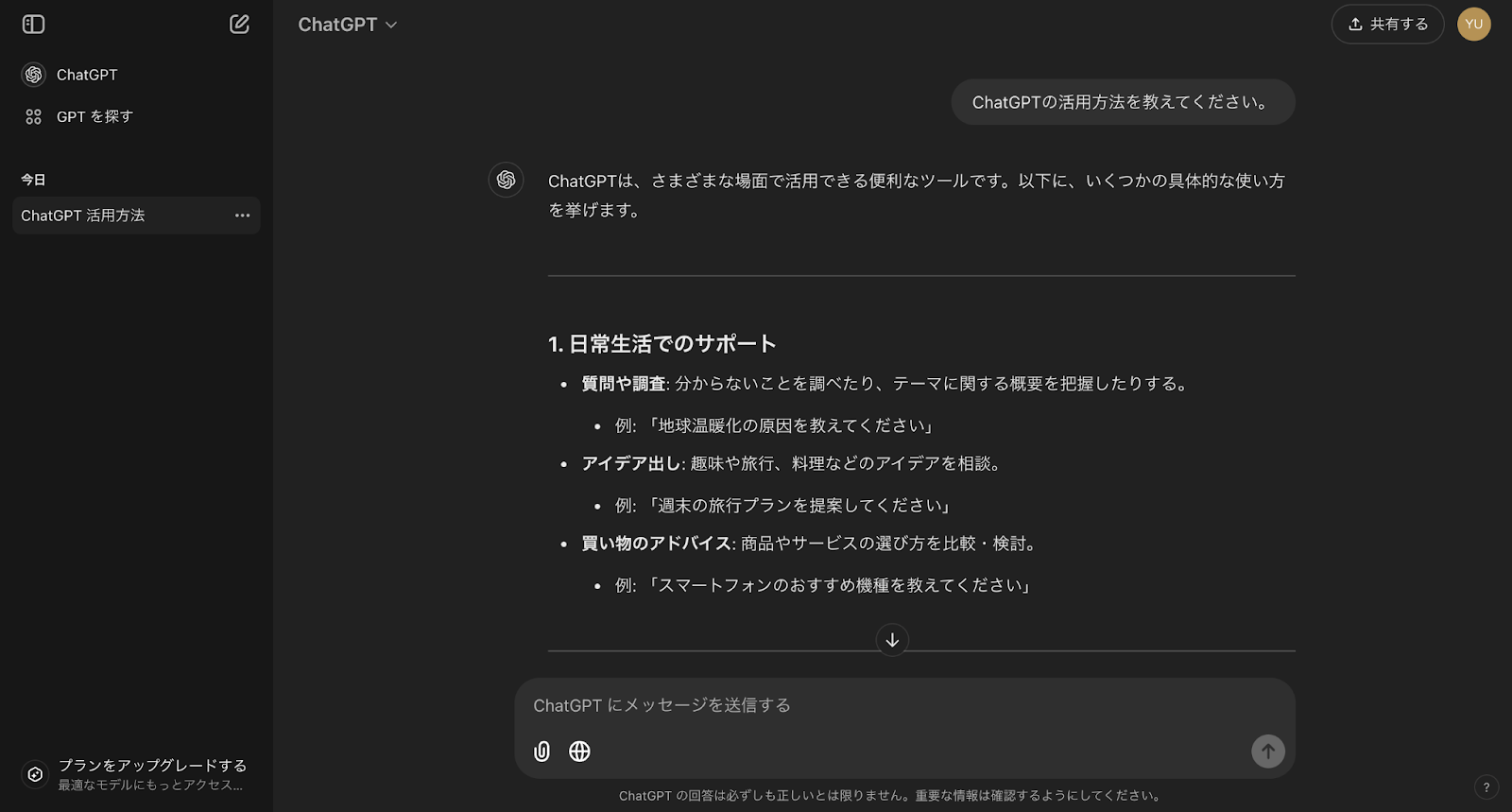Click the 今日 section label in sidebar
The width and height of the screenshot is (1512, 812).
pos(33,180)
